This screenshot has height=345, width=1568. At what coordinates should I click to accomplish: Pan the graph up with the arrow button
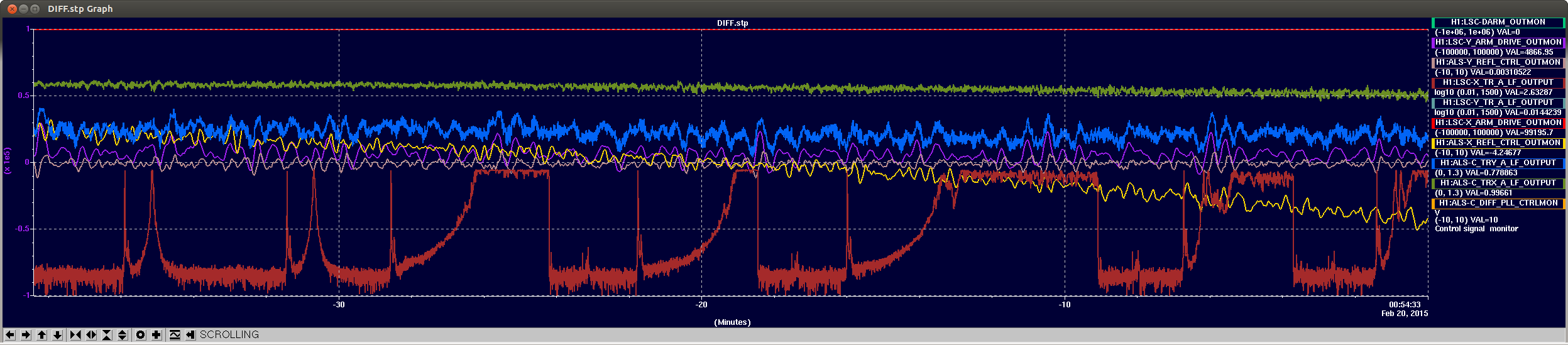tap(41, 335)
